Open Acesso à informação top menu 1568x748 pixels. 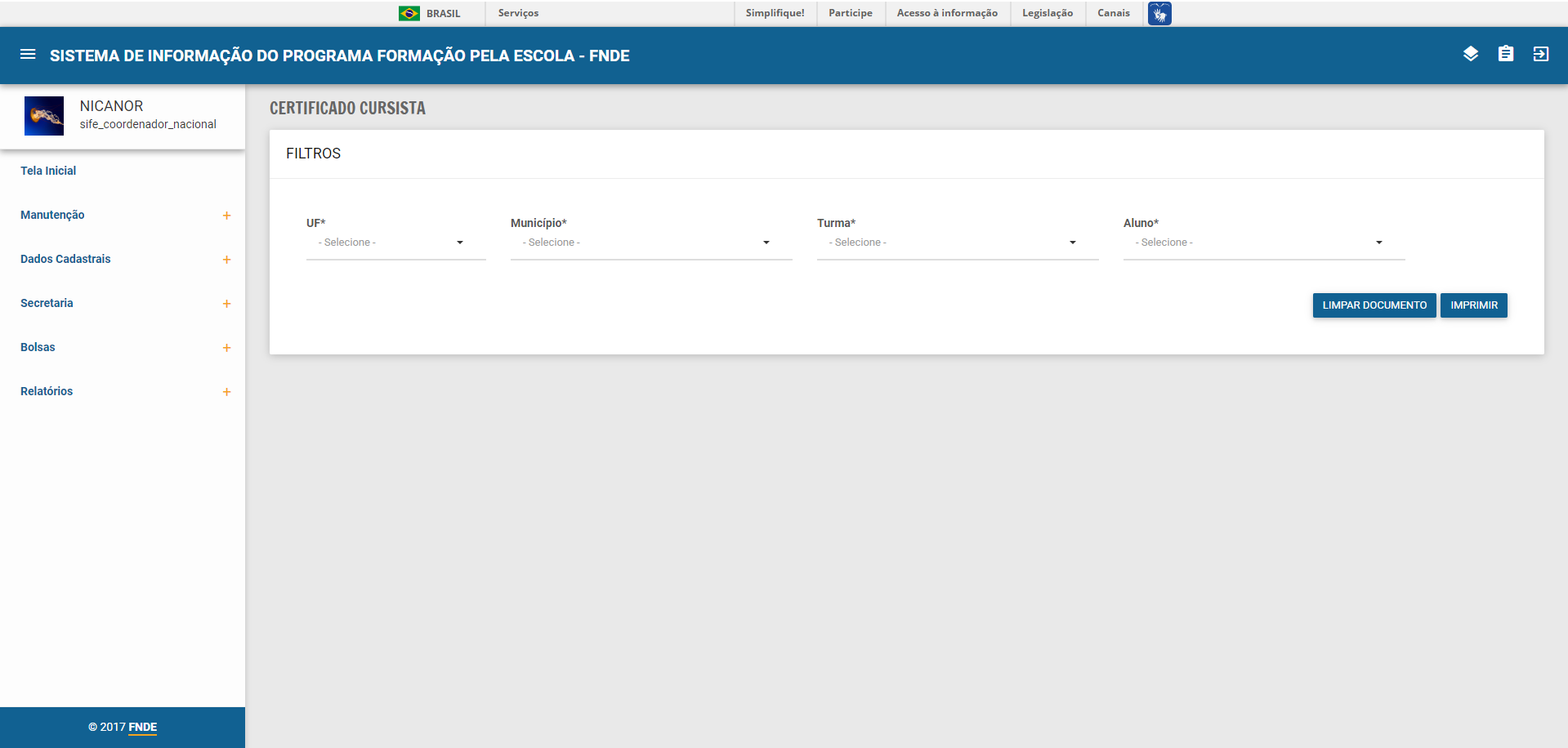click(947, 13)
